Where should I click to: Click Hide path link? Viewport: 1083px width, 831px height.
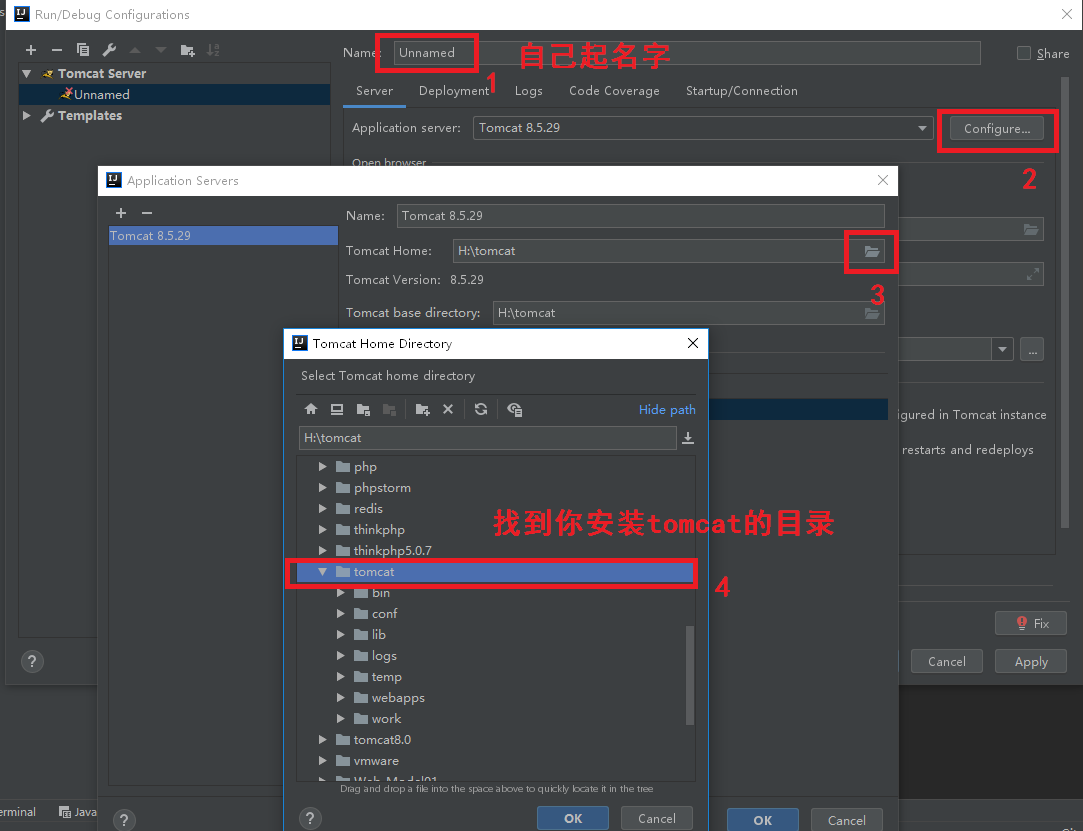click(x=667, y=410)
